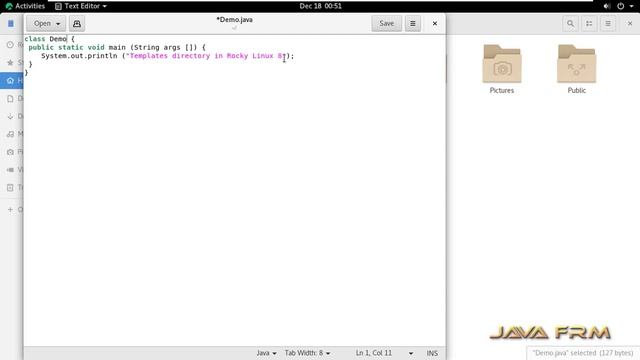Select Recent in Files sidebar
This screenshot has width=640, height=360.
click(x=12, y=44)
